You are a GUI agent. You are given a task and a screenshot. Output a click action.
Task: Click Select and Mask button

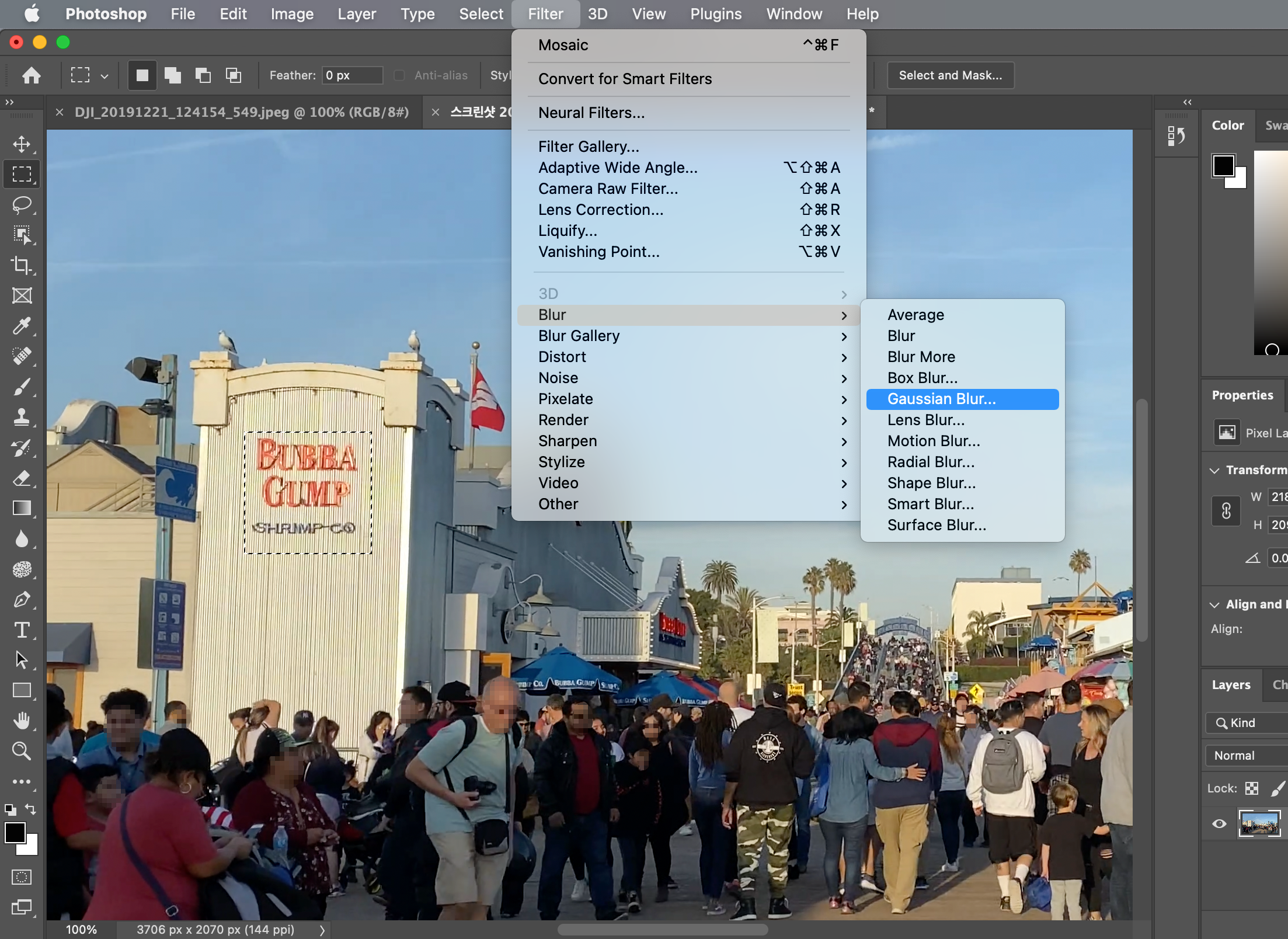click(x=950, y=75)
